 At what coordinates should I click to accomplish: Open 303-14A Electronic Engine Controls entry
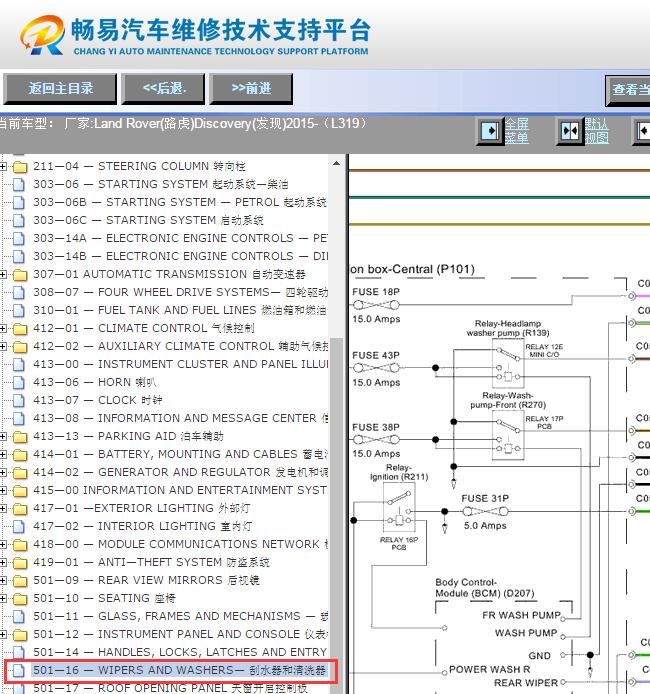pyautogui.click(x=181, y=238)
